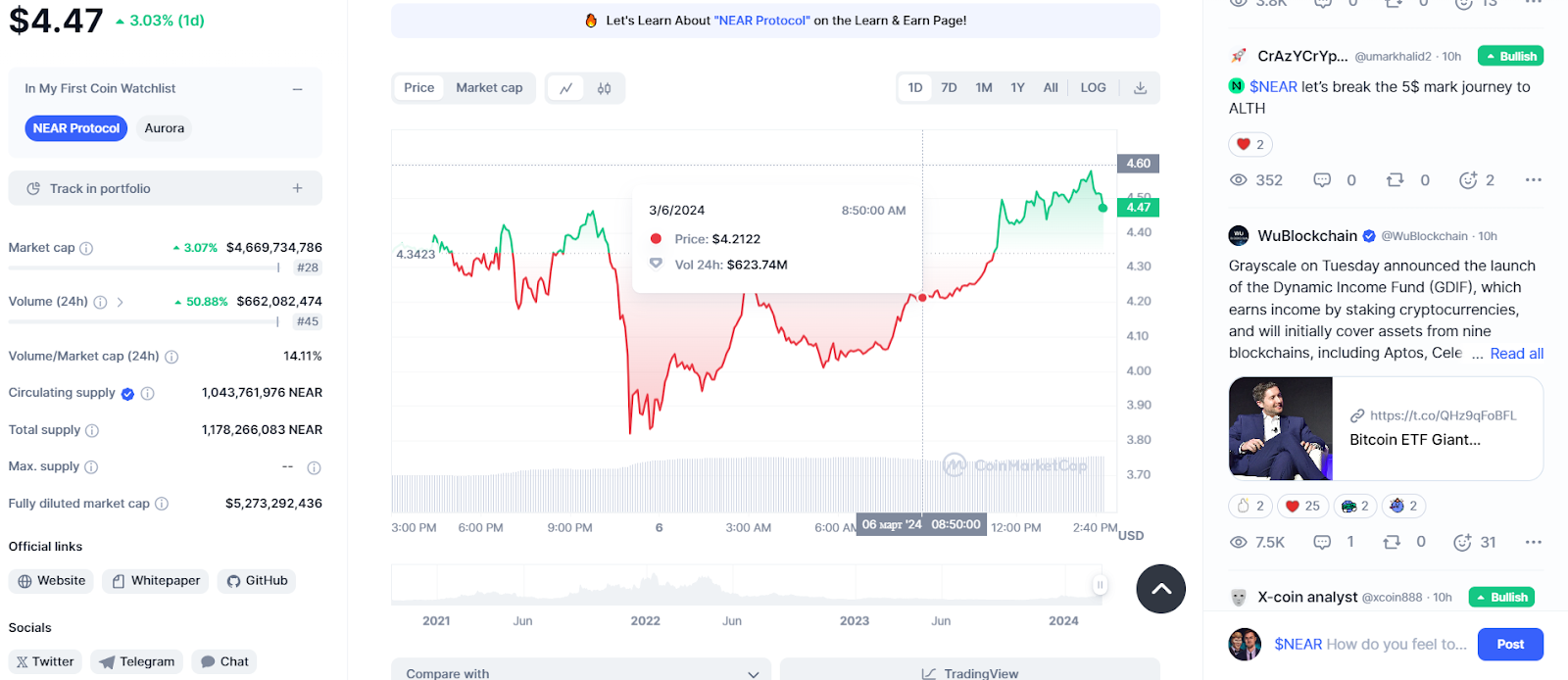Screen dimensions: 1568x680
Task: Open Volume/Market cap (24h) info icon
Action: [x=171, y=357]
